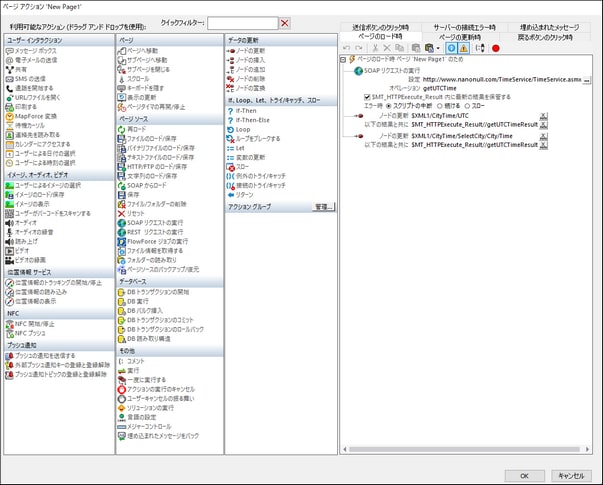
Task: Click the red record button in toolbar
Action: coord(495,47)
